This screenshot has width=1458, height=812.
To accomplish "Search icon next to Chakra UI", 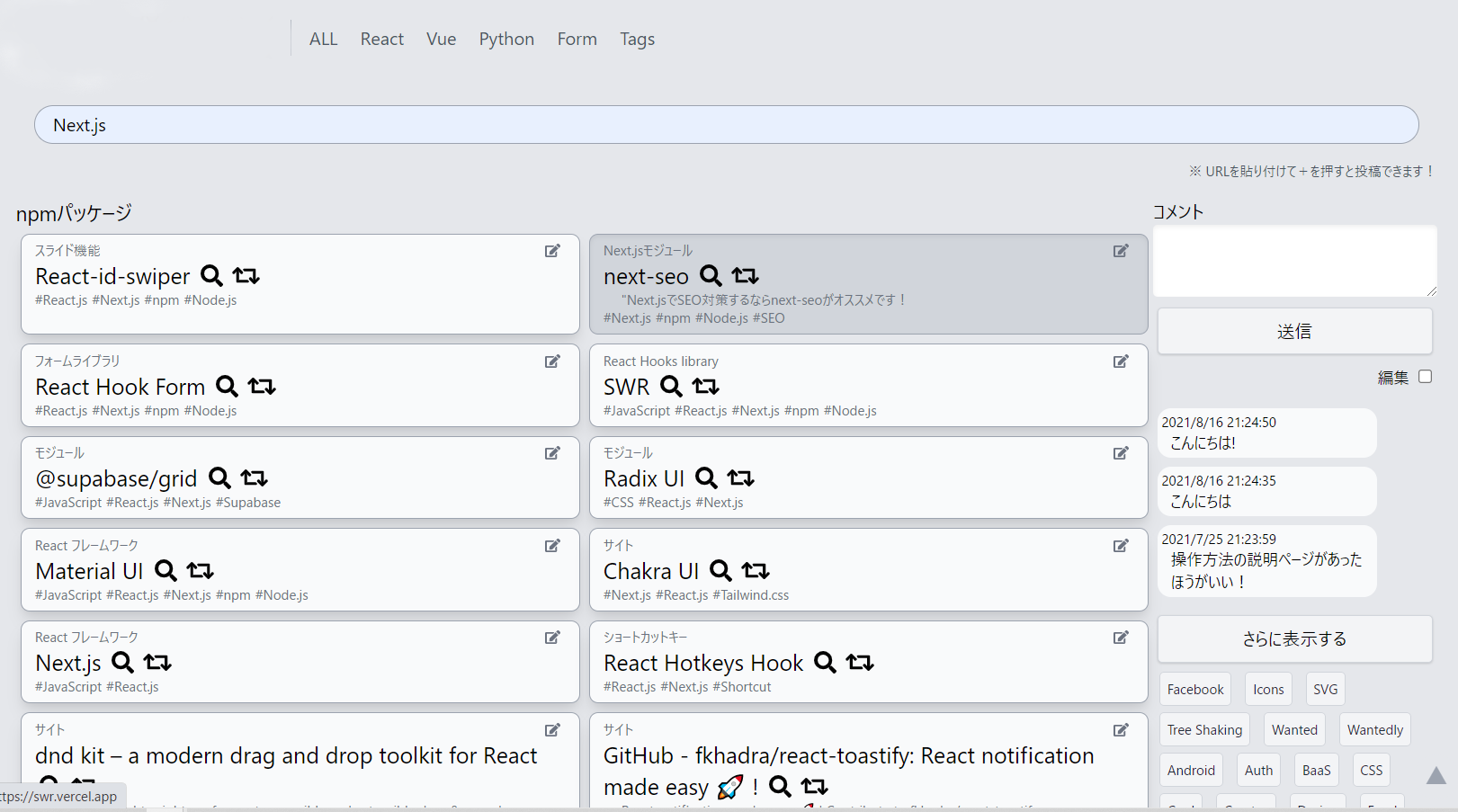I will coord(720,570).
